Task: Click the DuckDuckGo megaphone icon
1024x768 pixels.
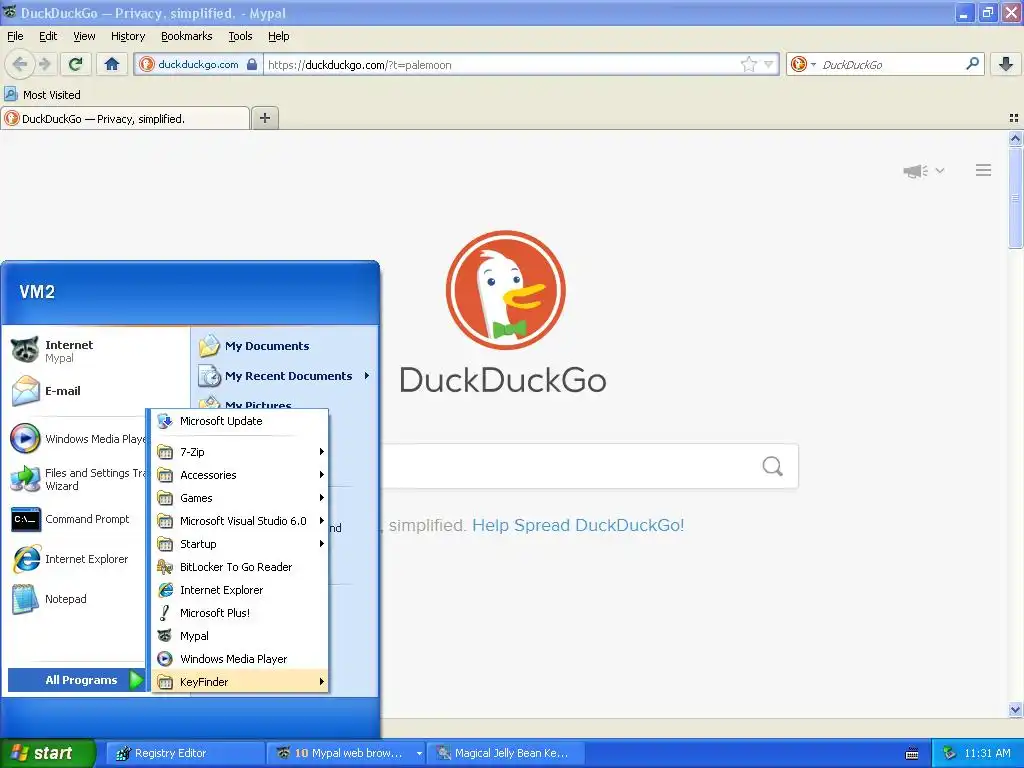Action: pos(915,171)
